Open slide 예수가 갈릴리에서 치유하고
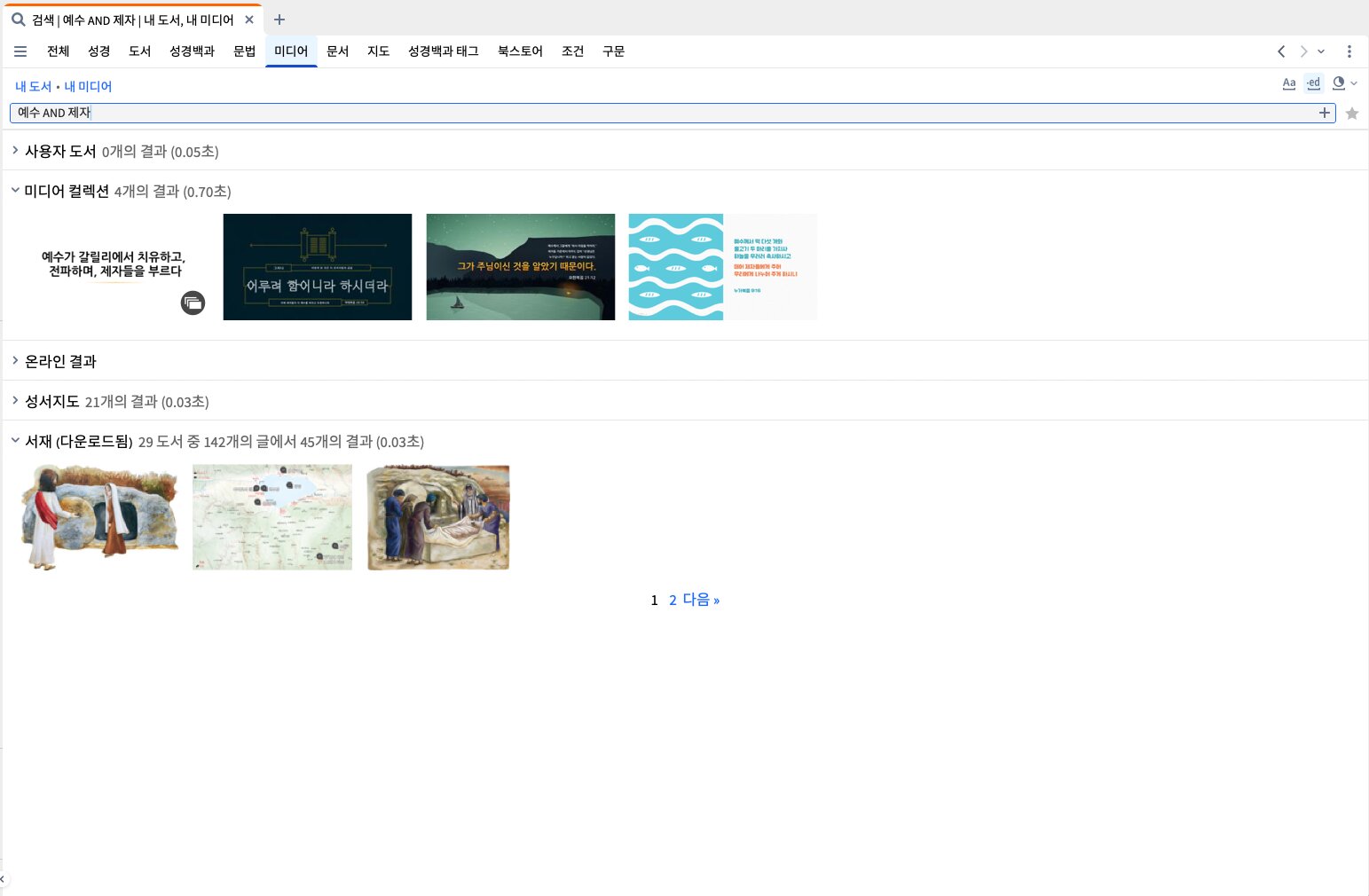This screenshot has width=1369, height=896. [114, 266]
